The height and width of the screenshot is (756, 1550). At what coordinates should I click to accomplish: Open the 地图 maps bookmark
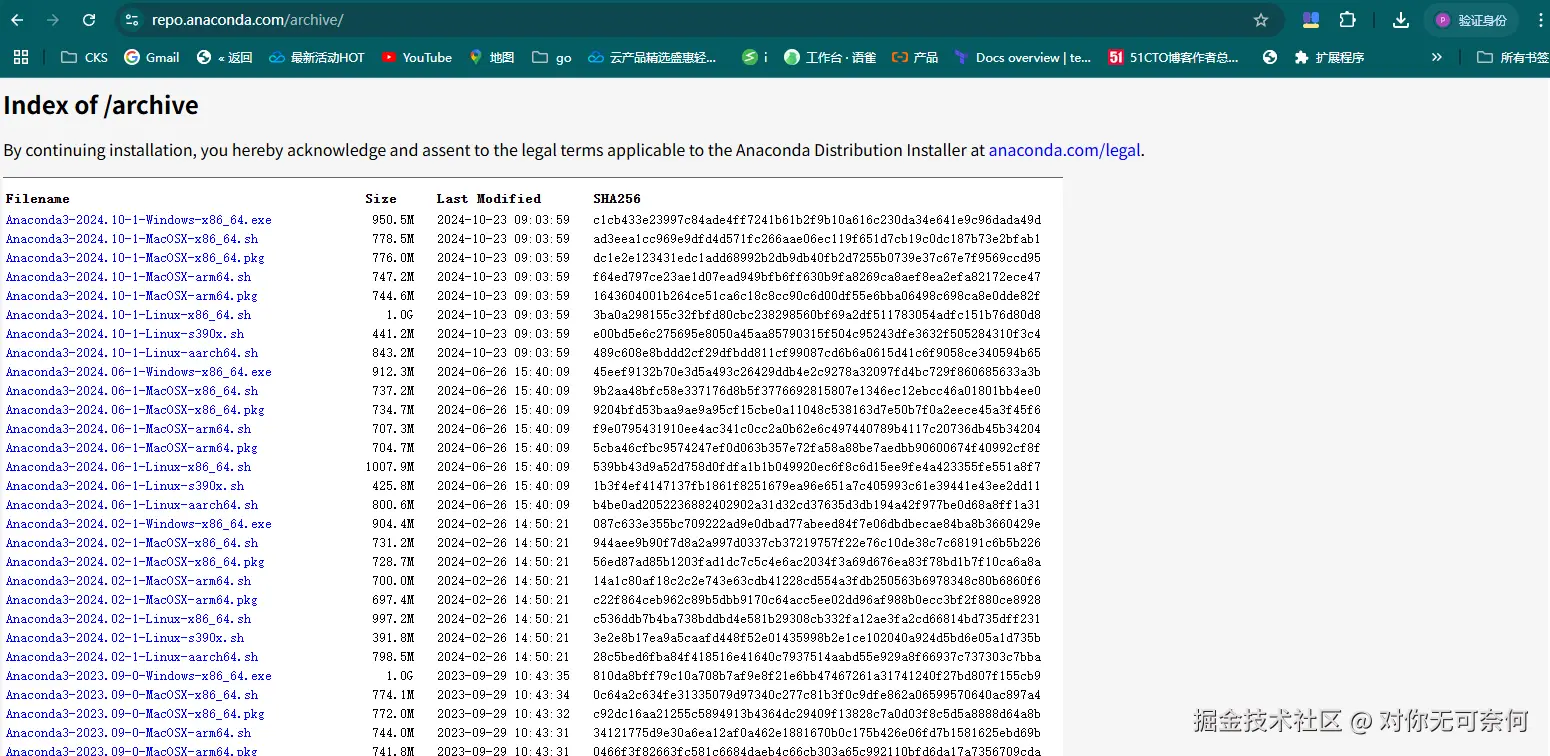pos(491,57)
